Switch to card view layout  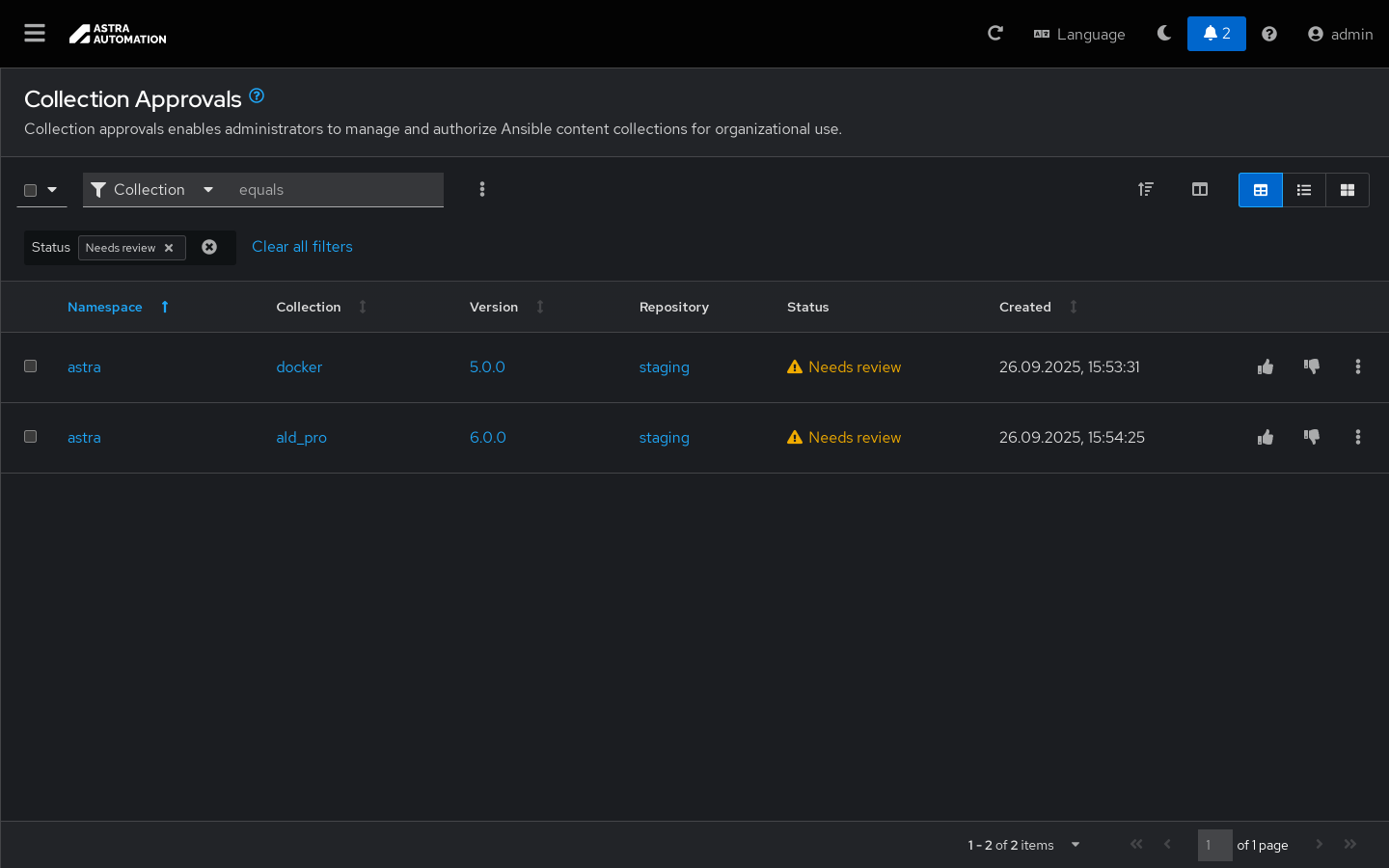tap(1348, 190)
